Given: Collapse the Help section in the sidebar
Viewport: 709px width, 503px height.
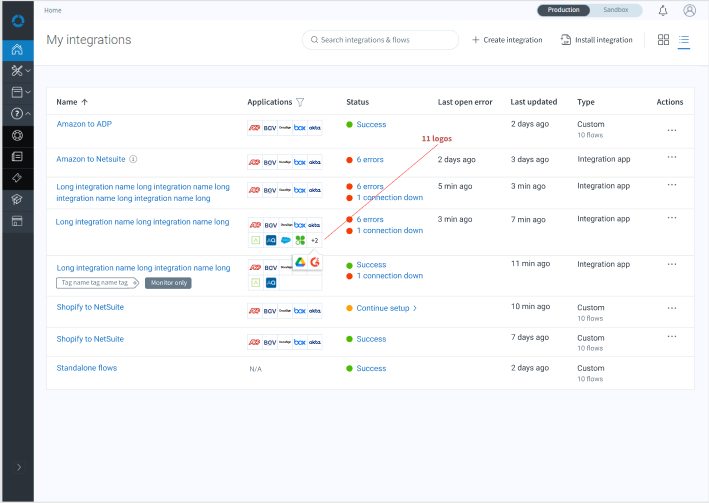Looking at the screenshot, I should (x=17, y=114).
